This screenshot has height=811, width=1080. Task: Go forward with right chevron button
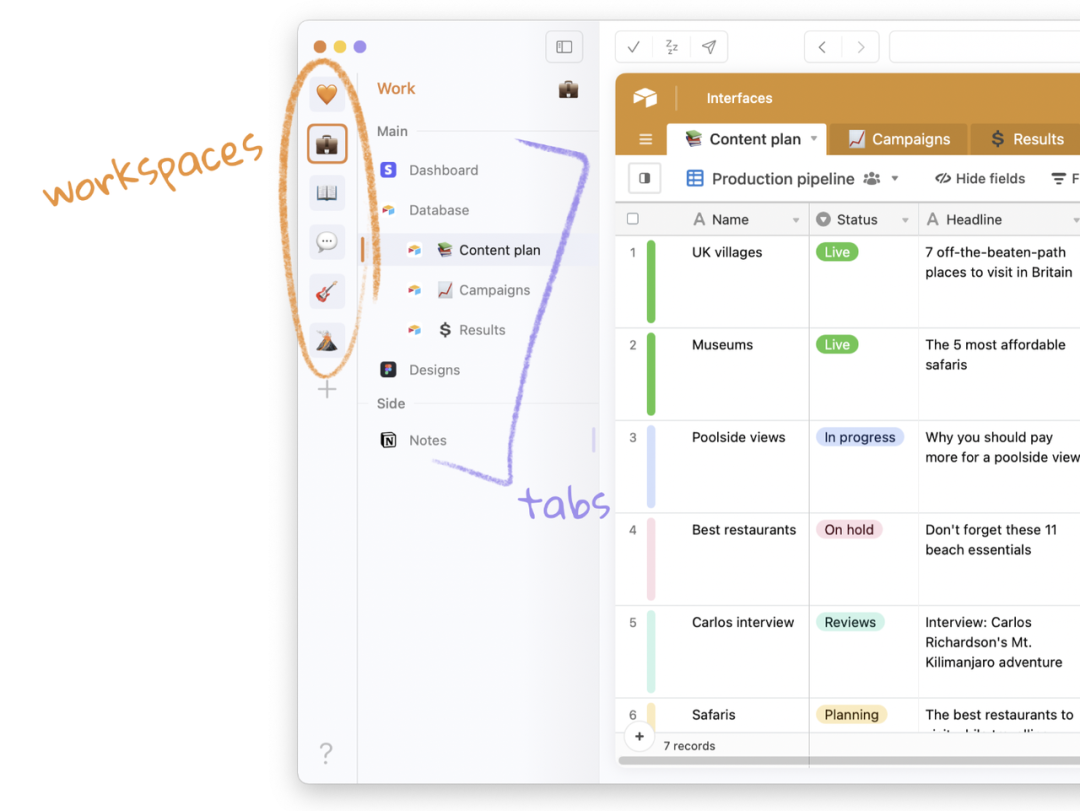pyautogui.click(x=860, y=47)
